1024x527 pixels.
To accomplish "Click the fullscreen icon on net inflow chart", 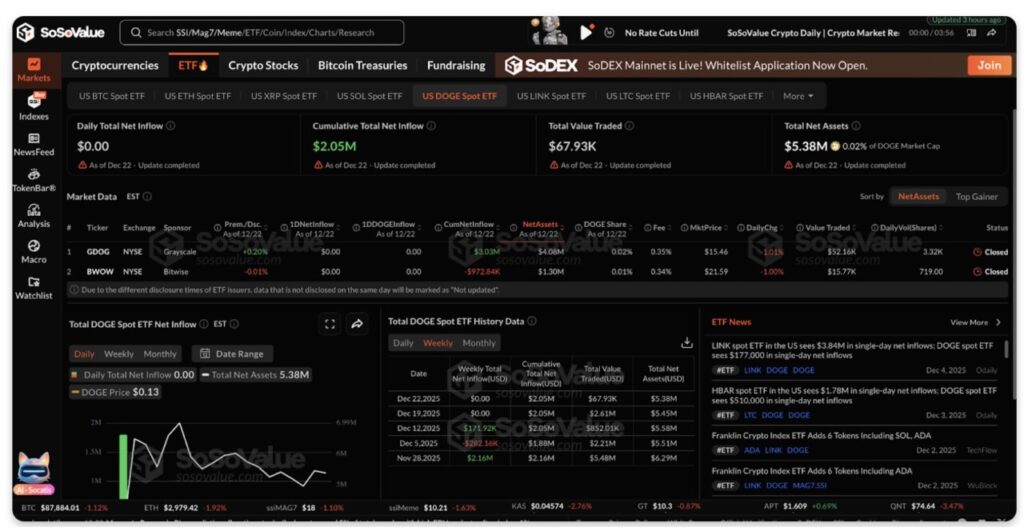I will click(x=330, y=324).
